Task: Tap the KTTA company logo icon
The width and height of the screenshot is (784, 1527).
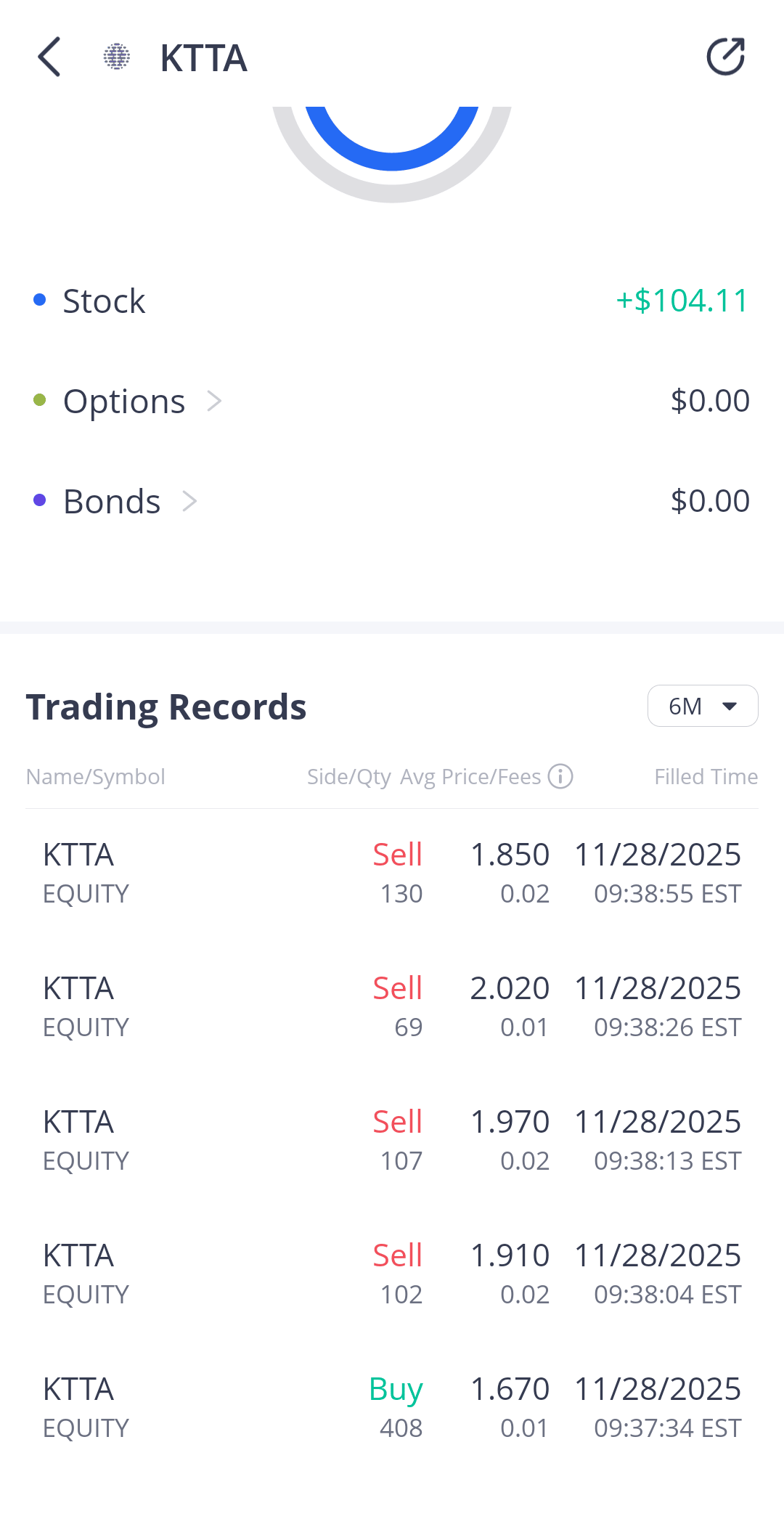Action: pos(116,57)
